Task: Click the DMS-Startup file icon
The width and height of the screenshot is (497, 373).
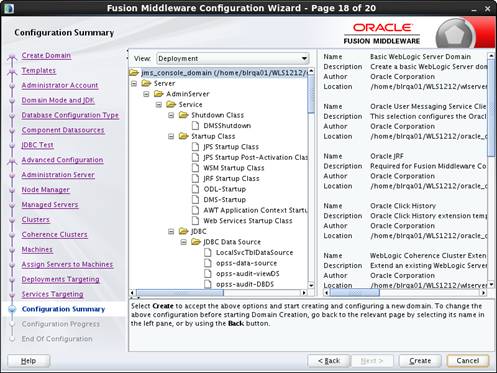Action: pyautogui.click(x=196, y=199)
